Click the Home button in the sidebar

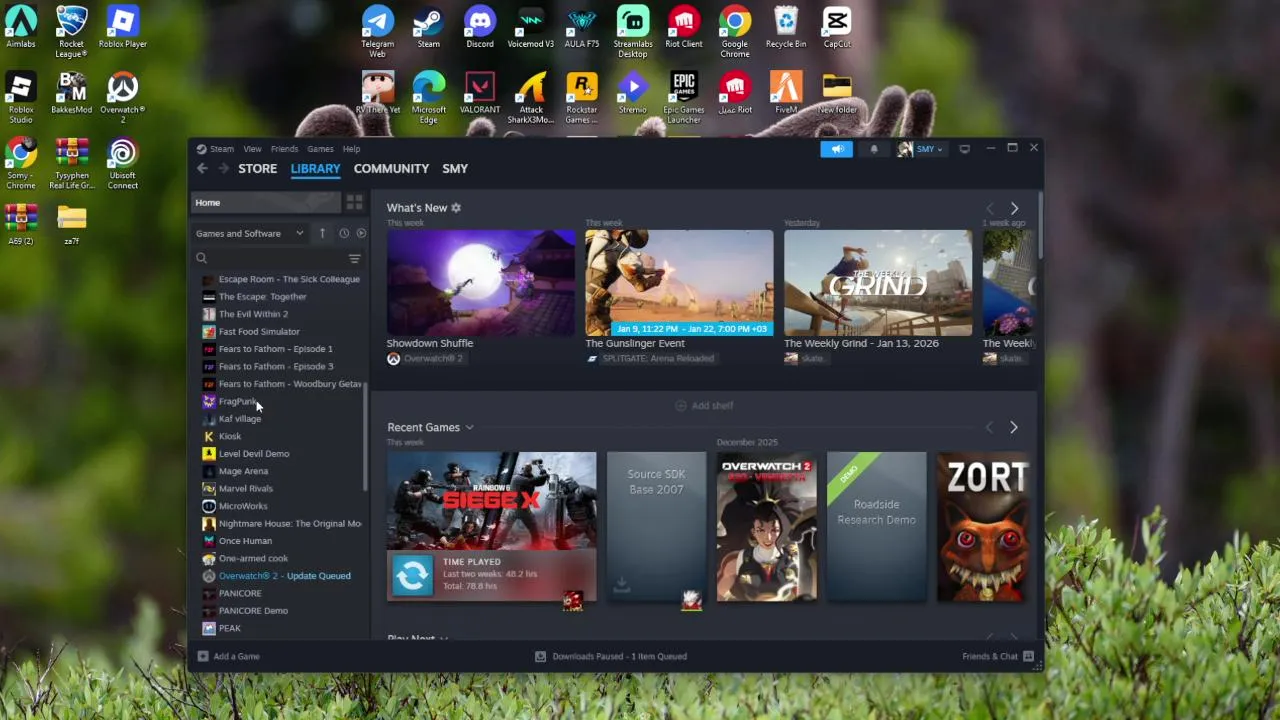click(265, 202)
